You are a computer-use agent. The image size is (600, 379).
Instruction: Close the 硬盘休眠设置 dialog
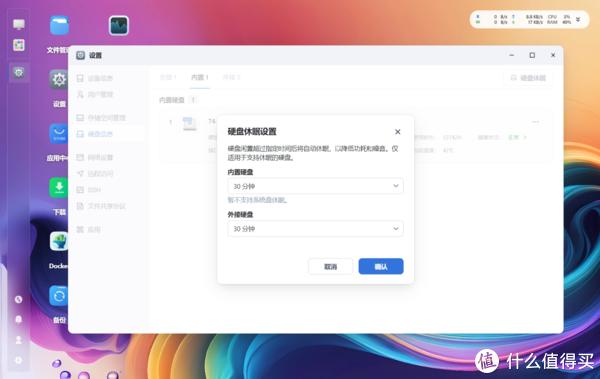[x=398, y=132]
